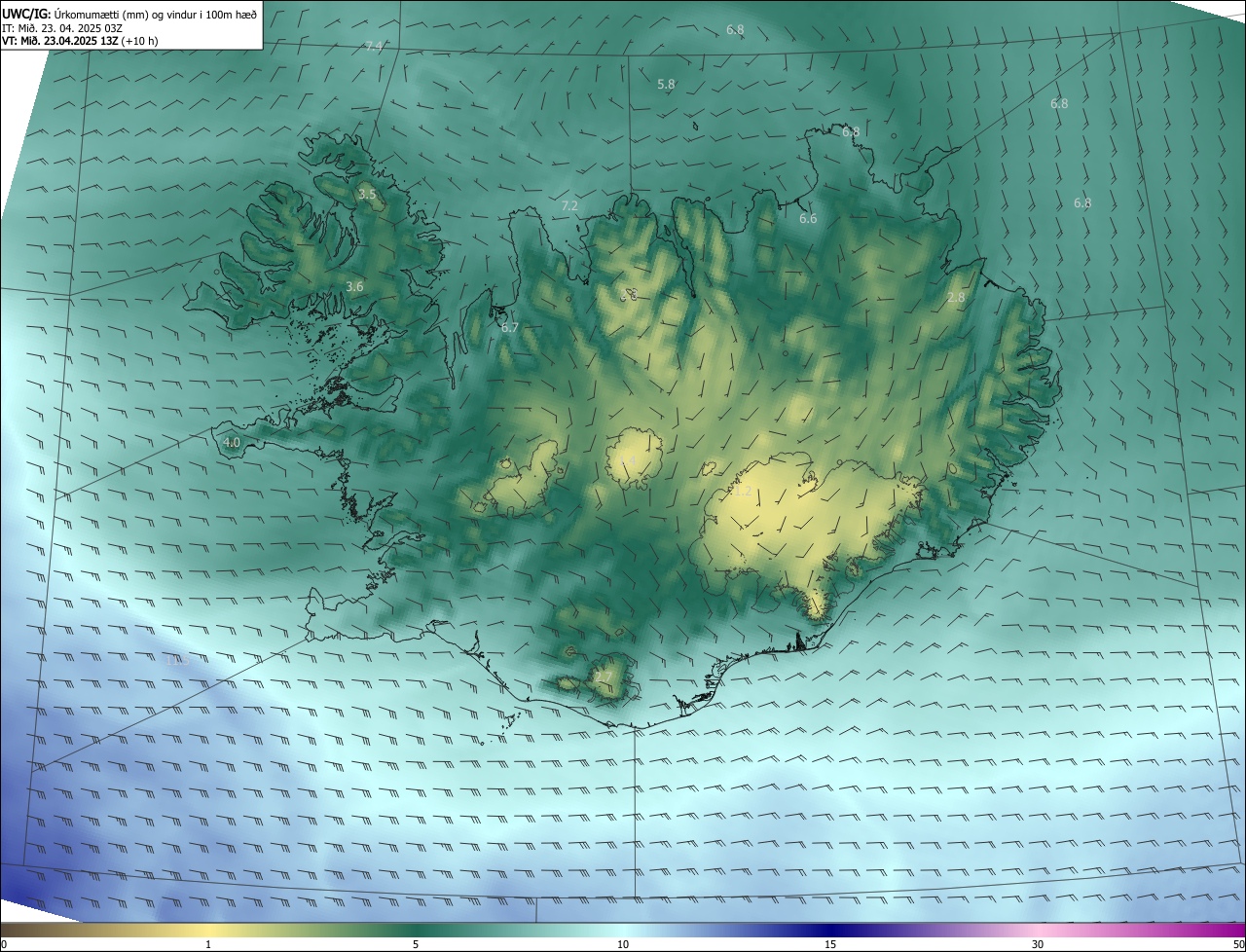Click the 10 tick label on the color scale

point(623,944)
